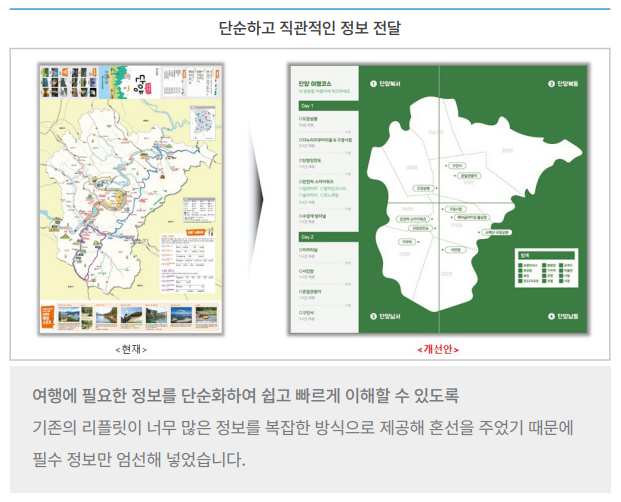Viewport: 621px width, 502px height.
Task: Click the number 4 circle beside 단양남동
Action: click(x=550, y=317)
